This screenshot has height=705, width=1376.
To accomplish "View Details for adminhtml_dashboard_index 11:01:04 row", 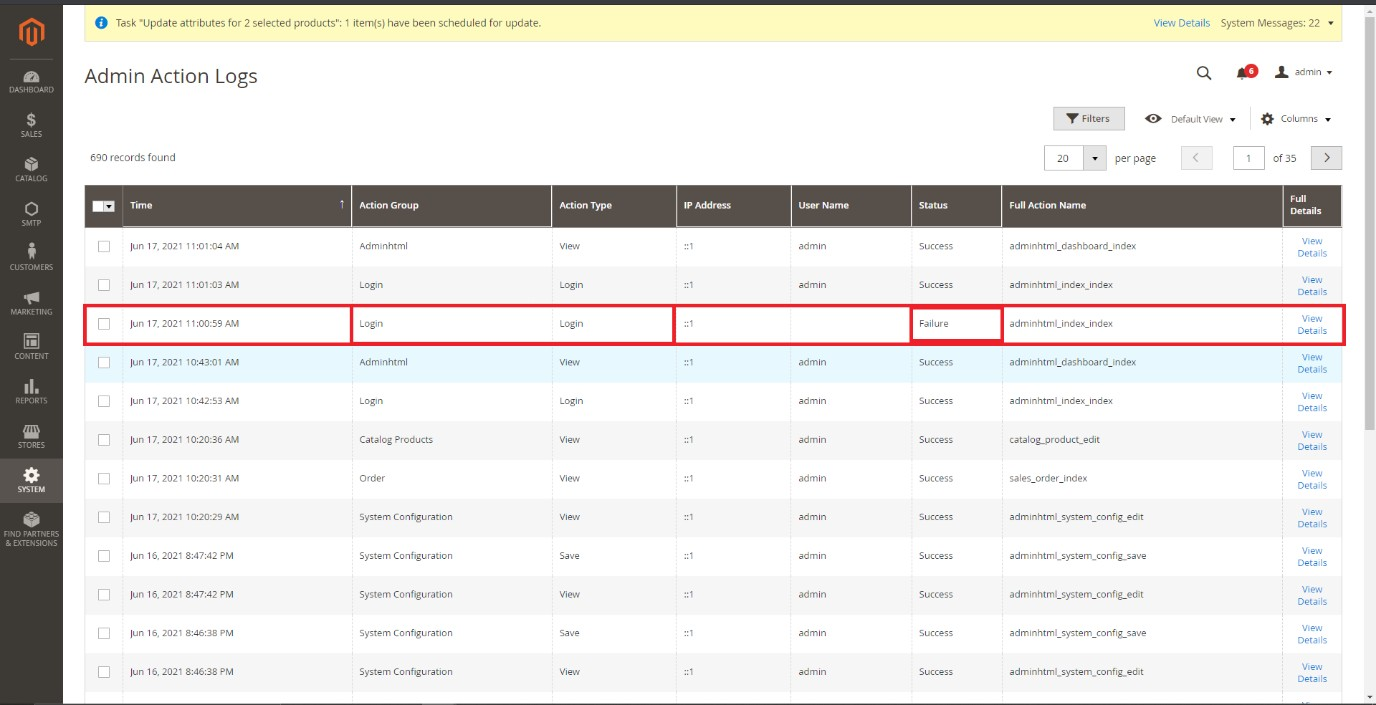I will 1312,247.
